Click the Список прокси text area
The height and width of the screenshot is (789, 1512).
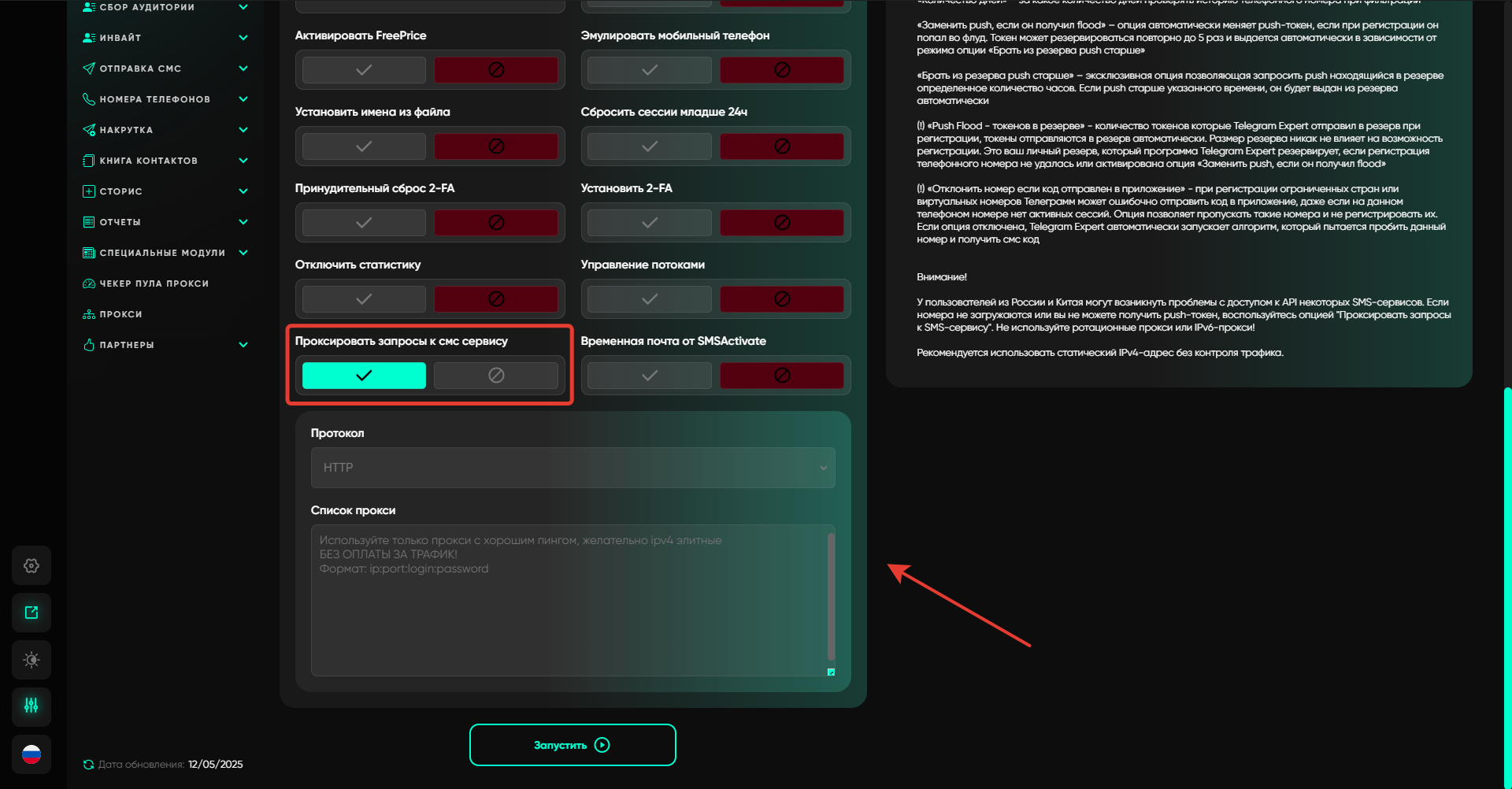click(x=567, y=600)
